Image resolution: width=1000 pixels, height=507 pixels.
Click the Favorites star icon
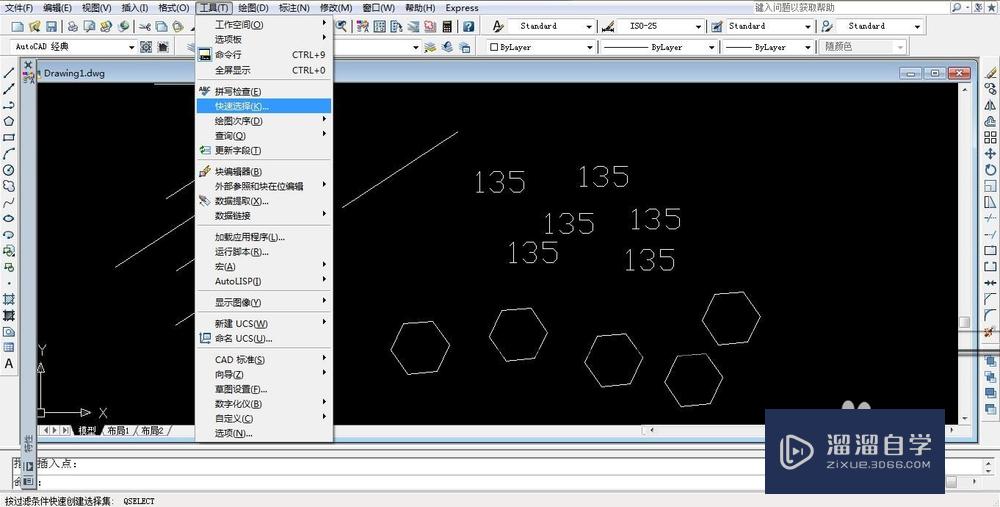point(991,8)
